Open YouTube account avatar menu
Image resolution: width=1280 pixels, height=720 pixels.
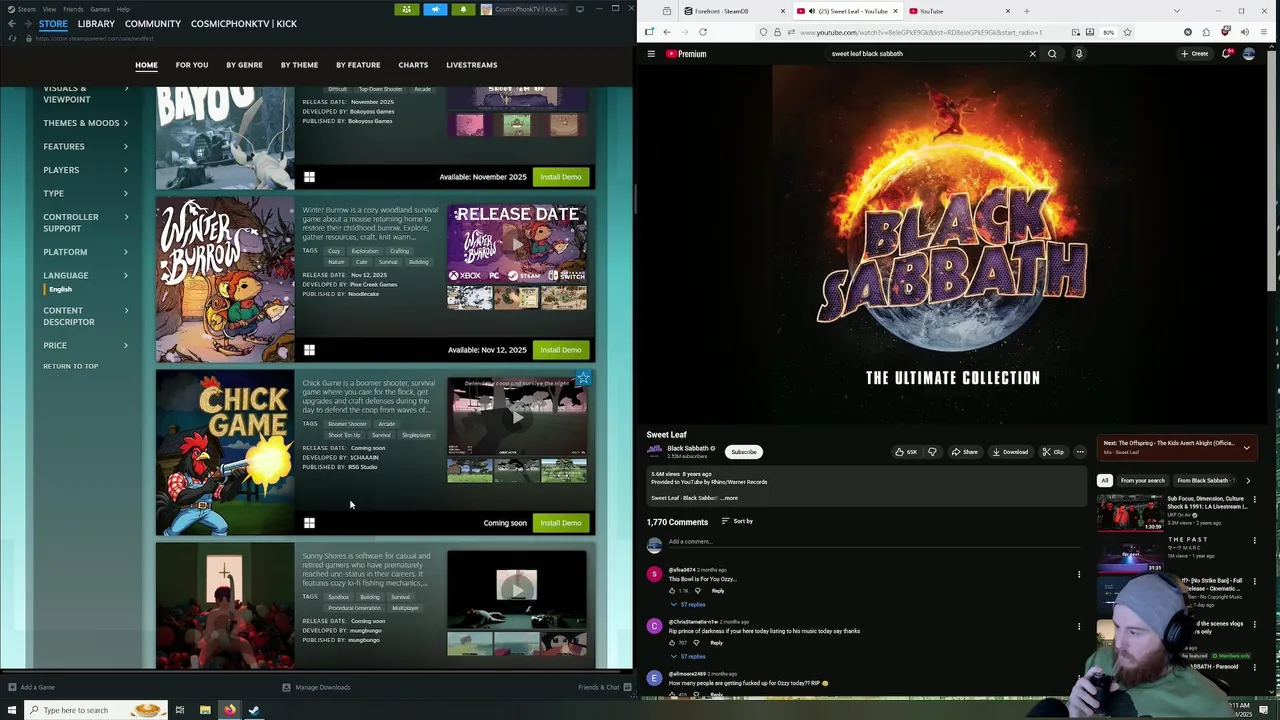click(1249, 54)
